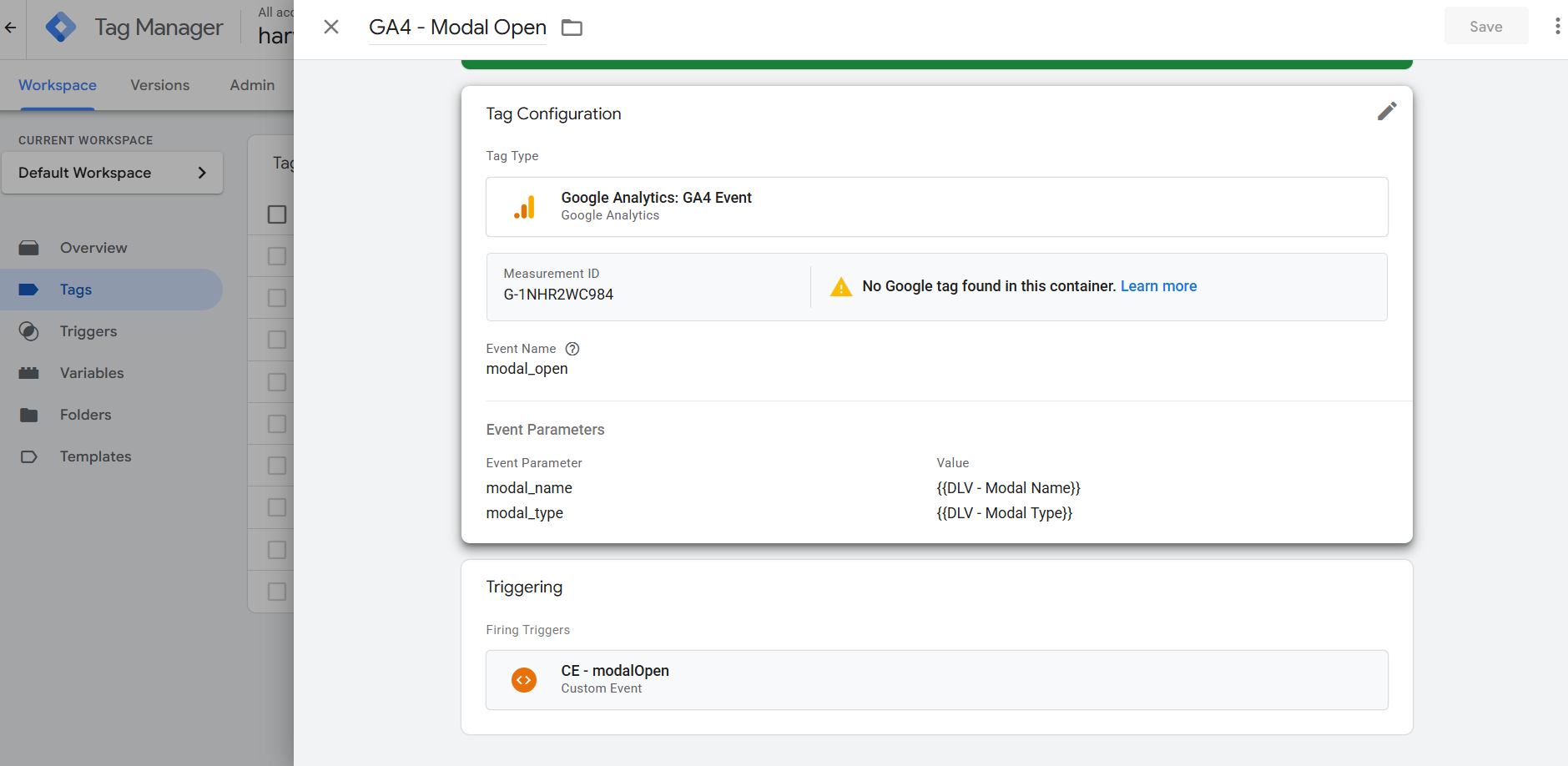The image size is (1568, 766).
Task: Switch to the Versions tab
Action: 159,85
